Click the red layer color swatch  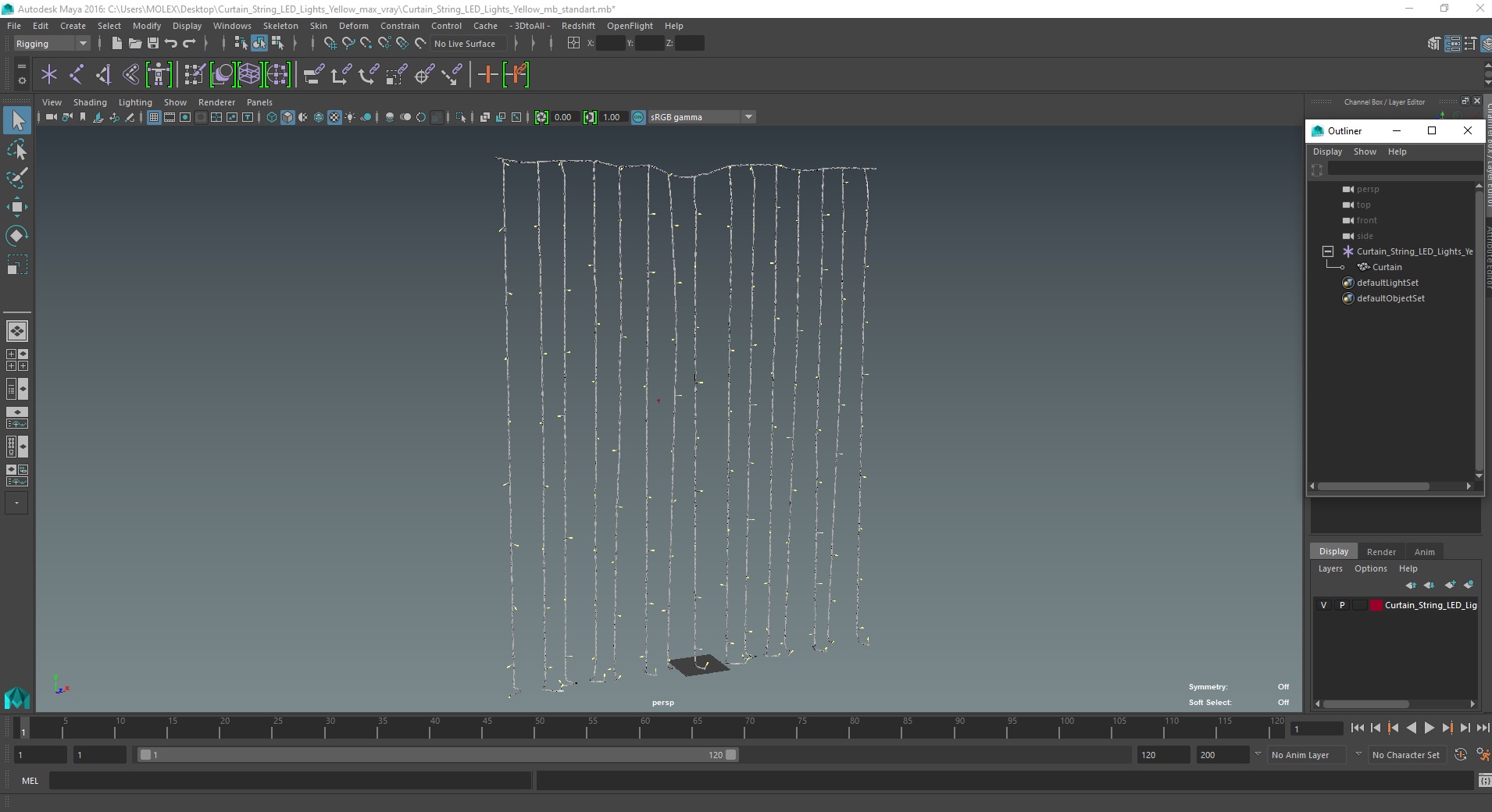point(1376,605)
